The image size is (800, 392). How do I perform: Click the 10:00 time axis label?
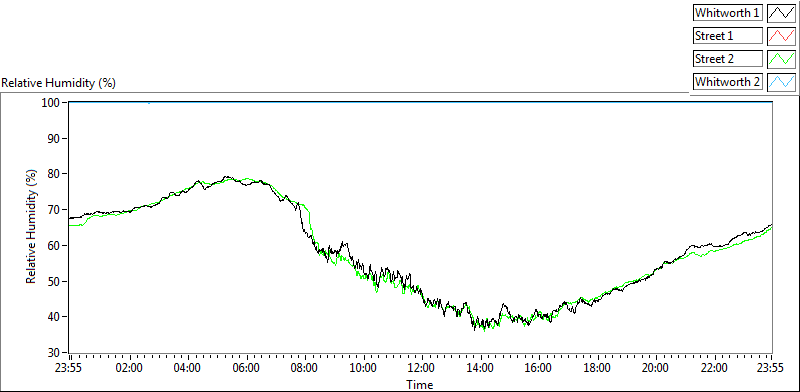tap(364, 368)
